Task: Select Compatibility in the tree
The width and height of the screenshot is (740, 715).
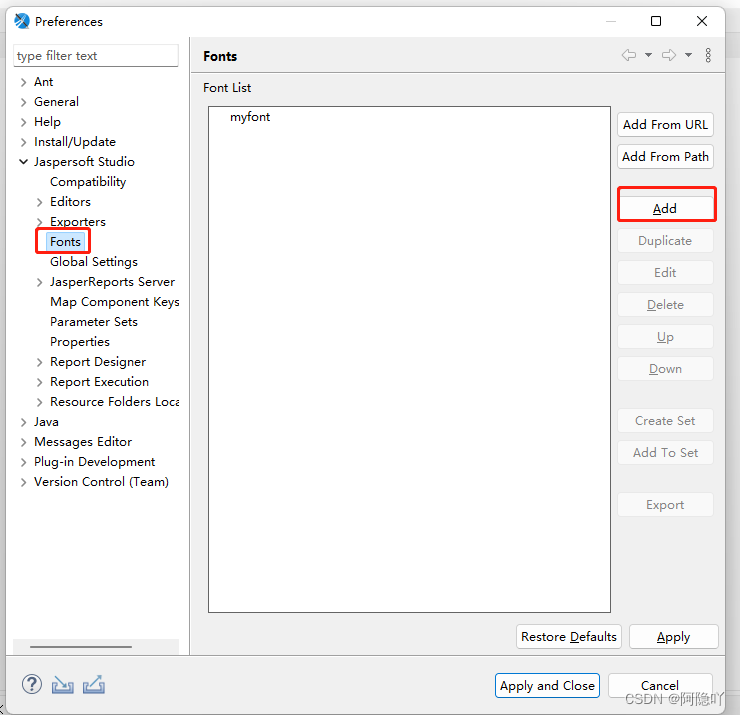Action: click(x=88, y=182)
